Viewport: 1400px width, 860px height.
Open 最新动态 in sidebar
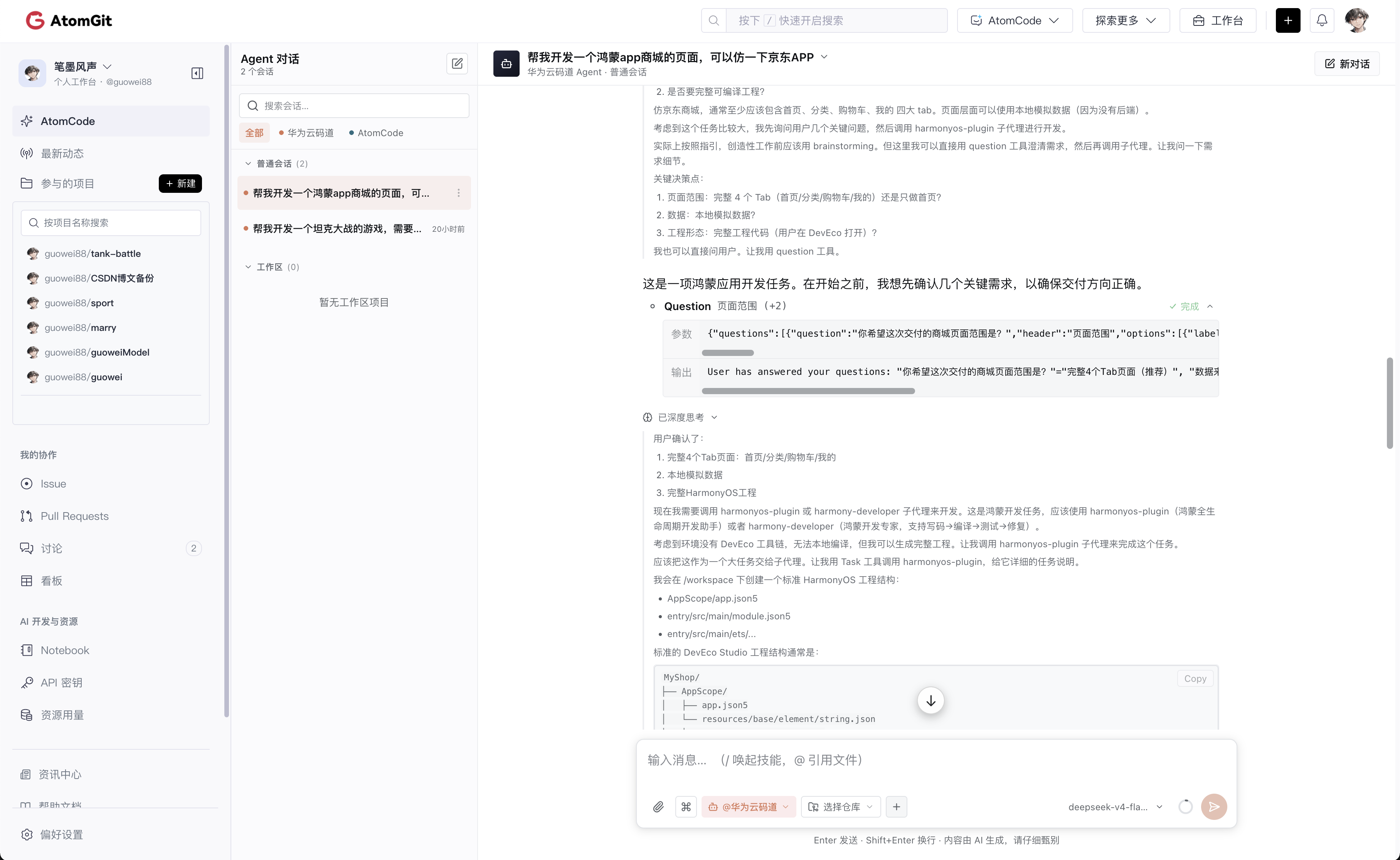[x=111, y=153]
